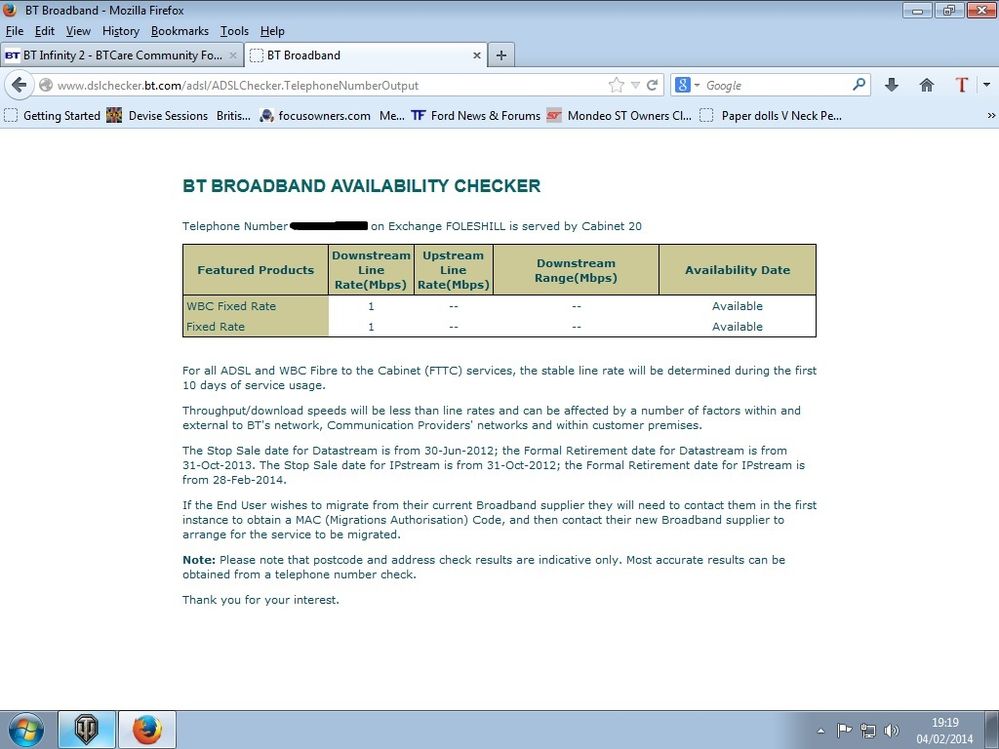Minimize the Firefox window
Image resolution: width=999 pixels, height=749 pixels.
pyautogui.click(x=917, y=10)
